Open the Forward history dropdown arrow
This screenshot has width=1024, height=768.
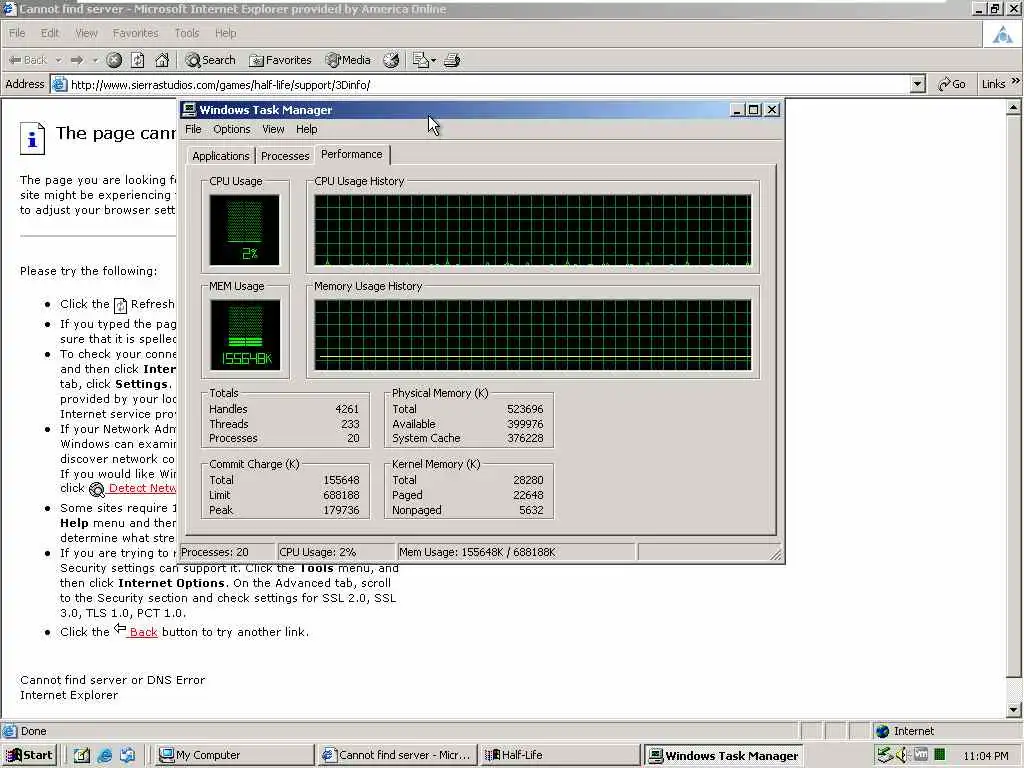[95, 60]
